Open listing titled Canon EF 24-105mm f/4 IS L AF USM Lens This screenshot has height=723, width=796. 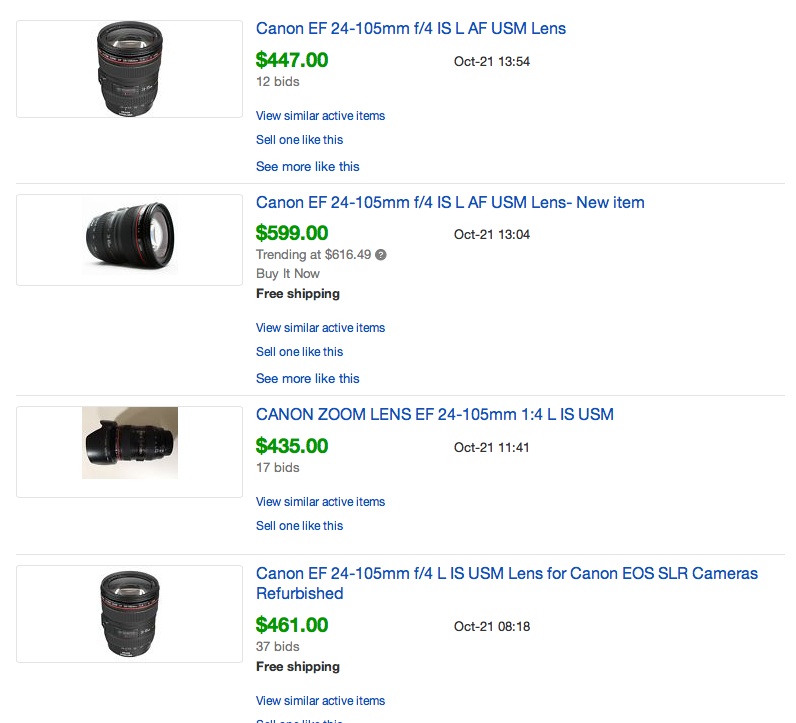point(411,28)
